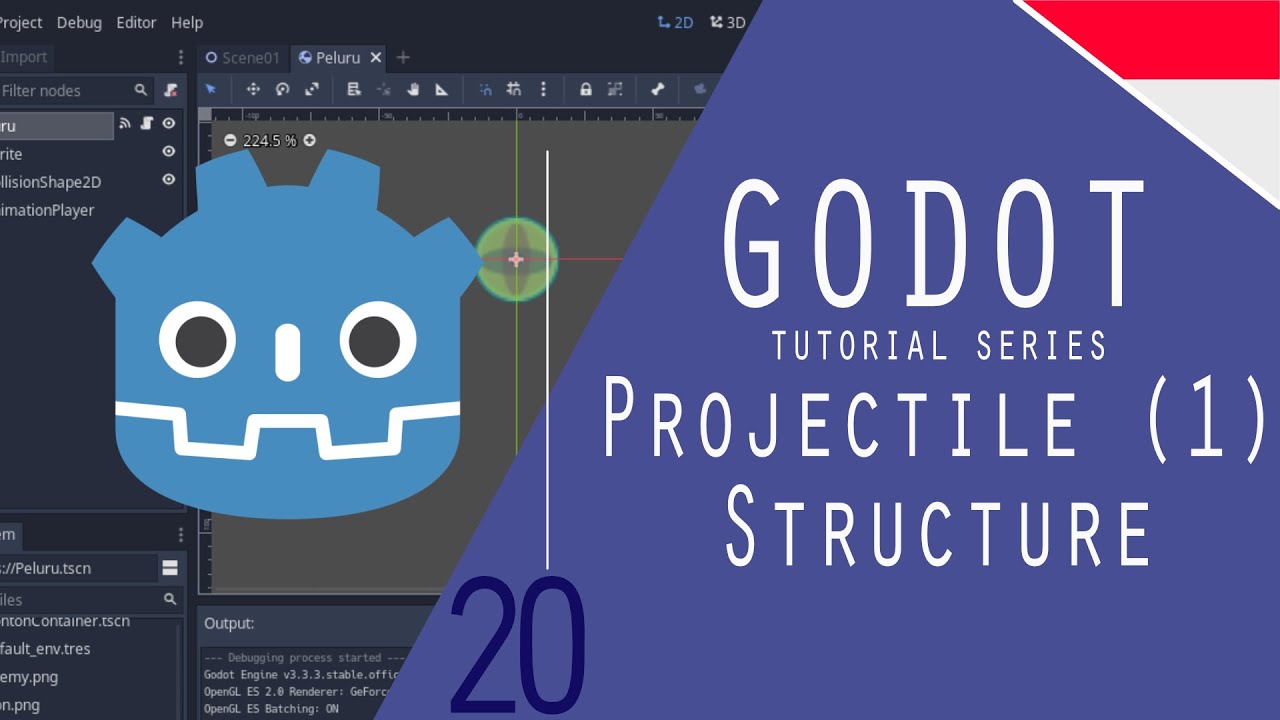Switch to Scene01 tab
Image resolution: width=1280 pixels, height=720 pixels.
(x=243, y=57)
